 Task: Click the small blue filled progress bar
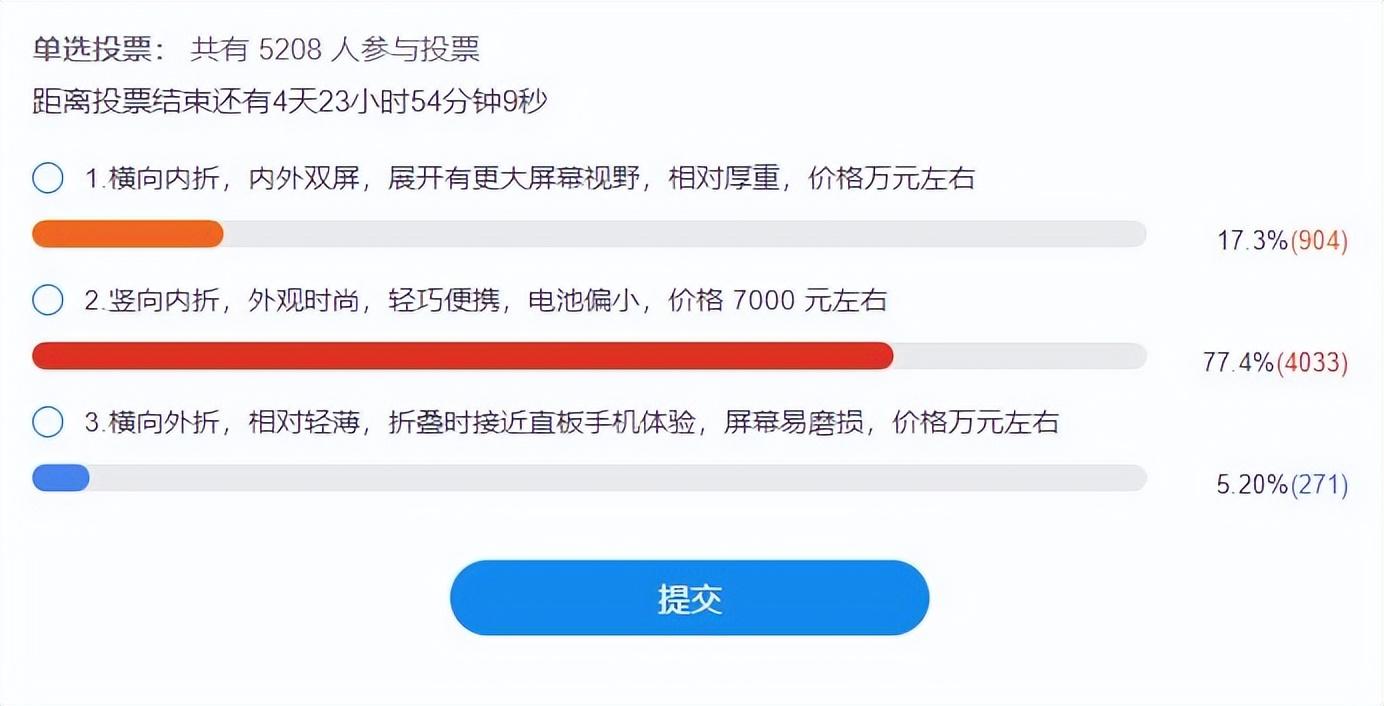[61, 478]
